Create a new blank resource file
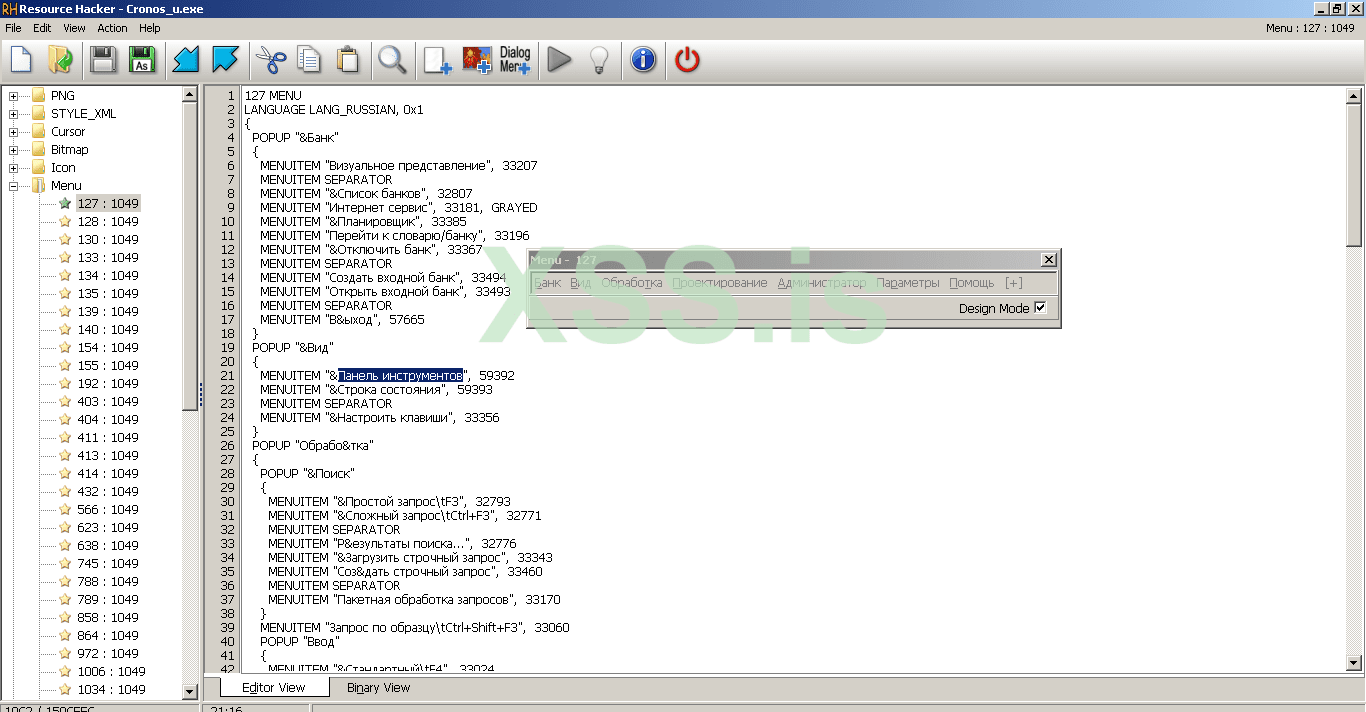 tap(21, 60)
